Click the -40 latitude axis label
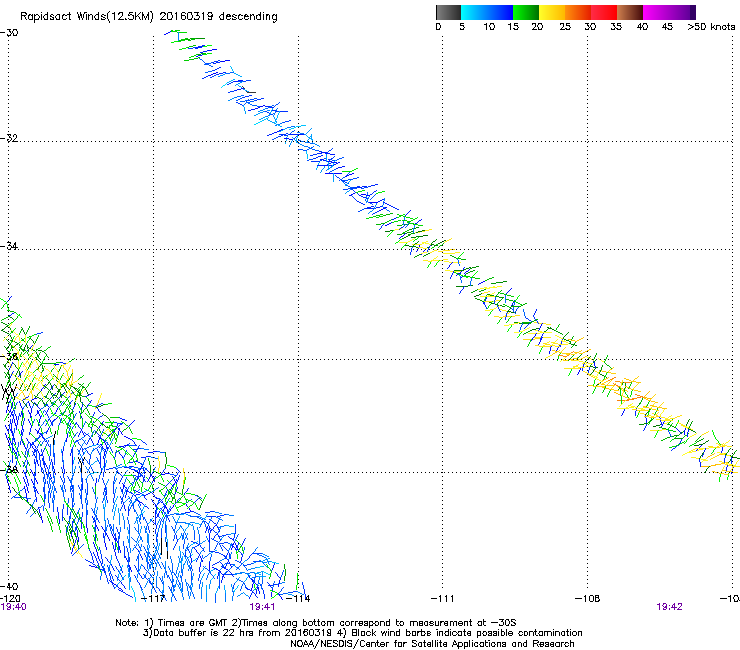Screen dimensions: 740x650 tap(9, 586)
